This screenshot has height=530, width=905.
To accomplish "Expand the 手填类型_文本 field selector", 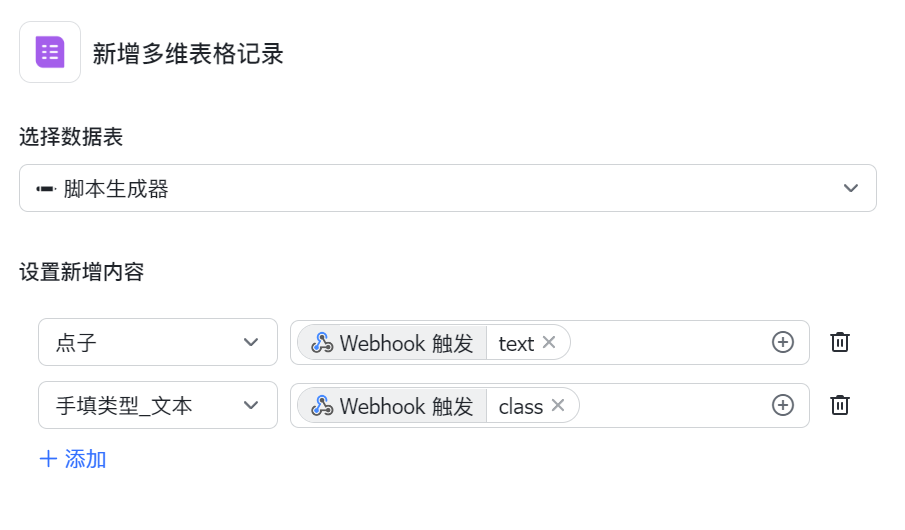I will [x=157, y=405].
